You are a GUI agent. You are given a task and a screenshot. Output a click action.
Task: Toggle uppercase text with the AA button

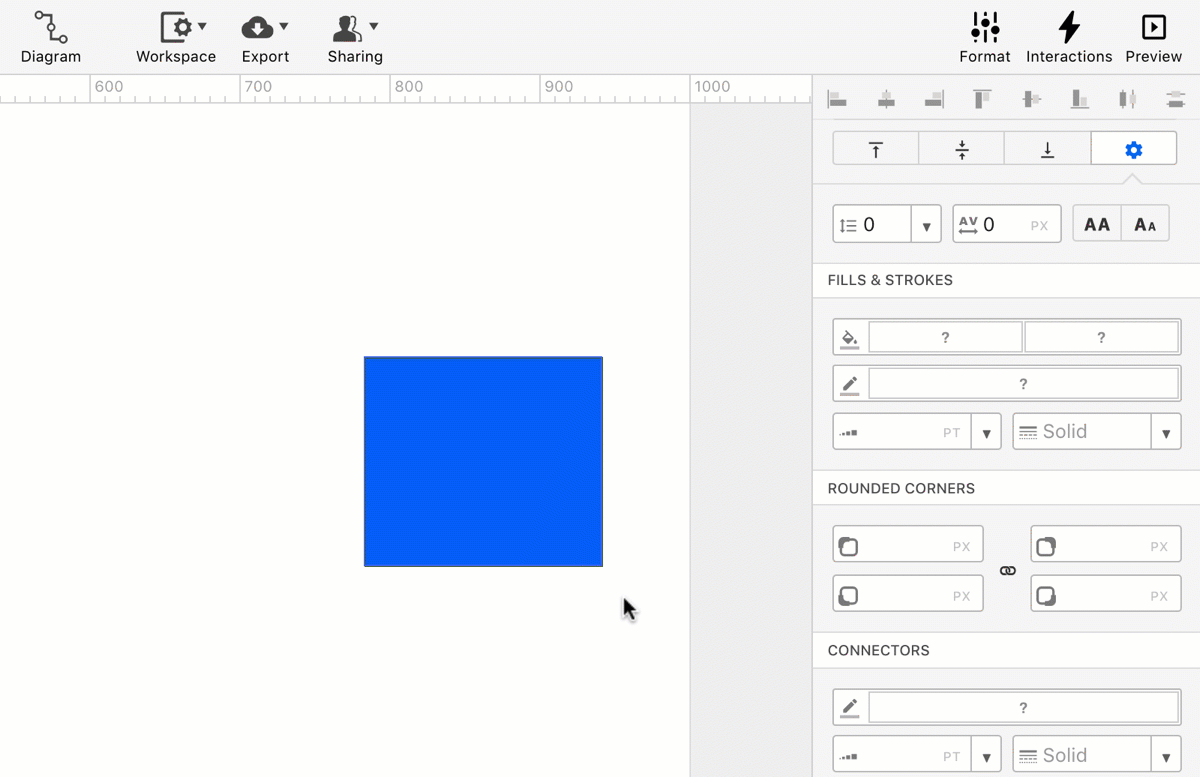tap(1096, 223)
